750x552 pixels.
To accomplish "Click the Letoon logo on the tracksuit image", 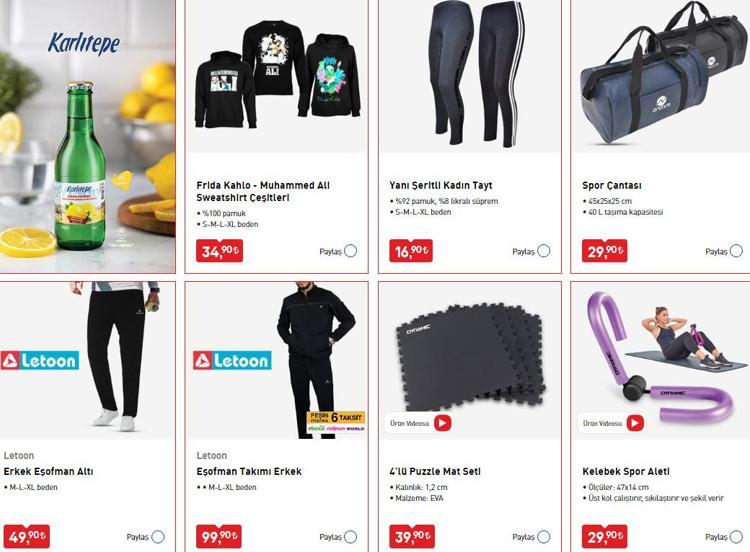I will [232, 360].
